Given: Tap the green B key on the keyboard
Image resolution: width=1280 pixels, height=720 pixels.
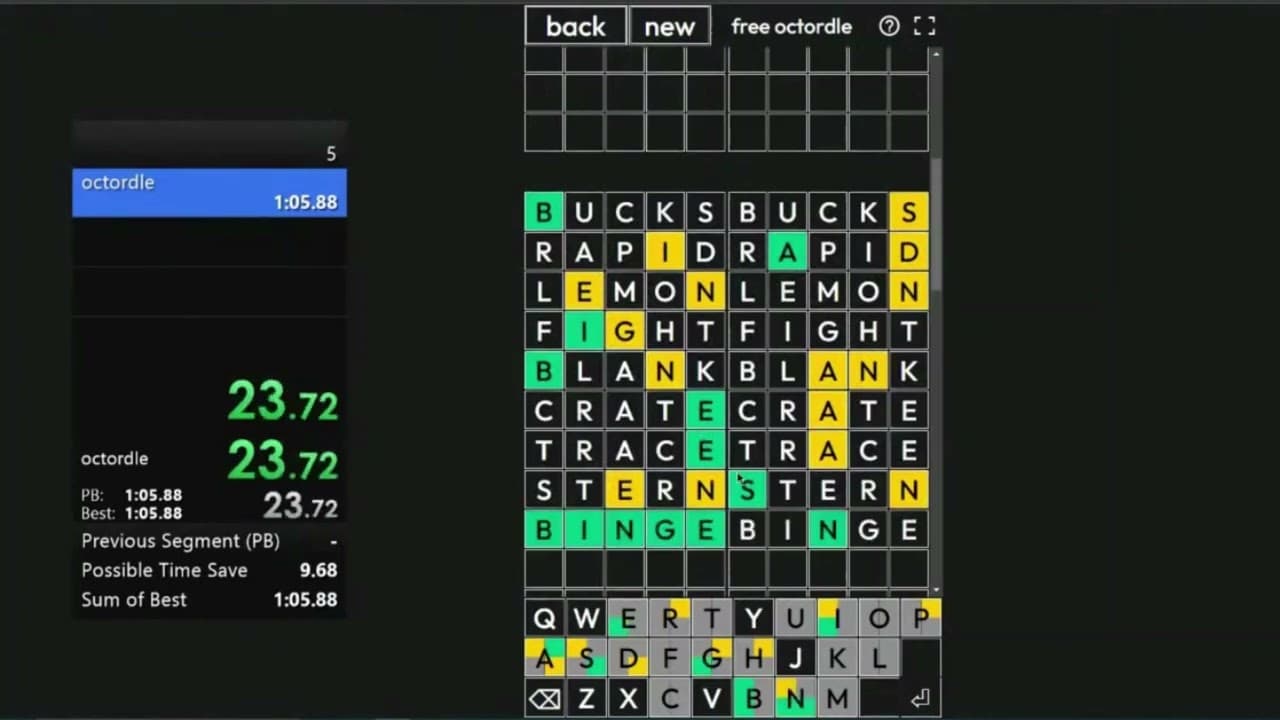Looking at the screenshot, I should click(x=753, y=698).
